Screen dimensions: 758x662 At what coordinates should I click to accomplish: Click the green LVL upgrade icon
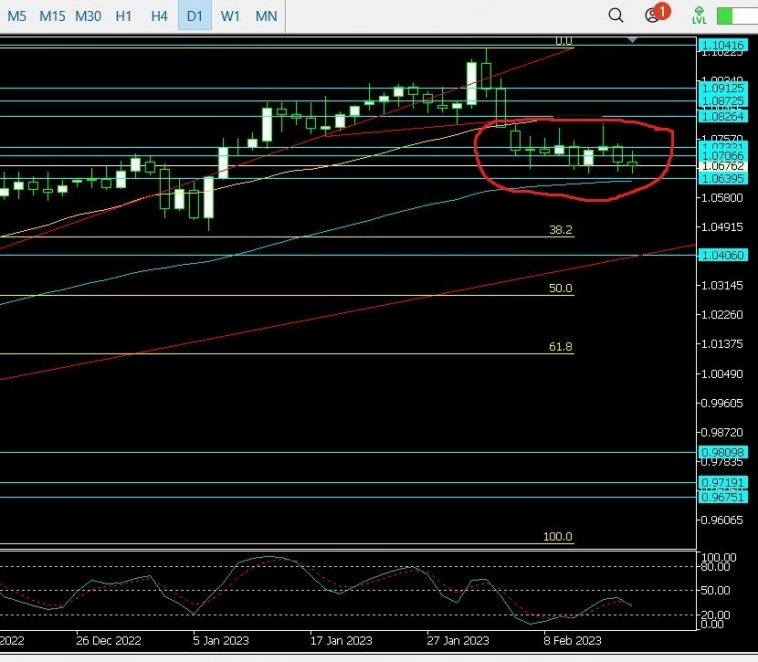click(699, 15)
